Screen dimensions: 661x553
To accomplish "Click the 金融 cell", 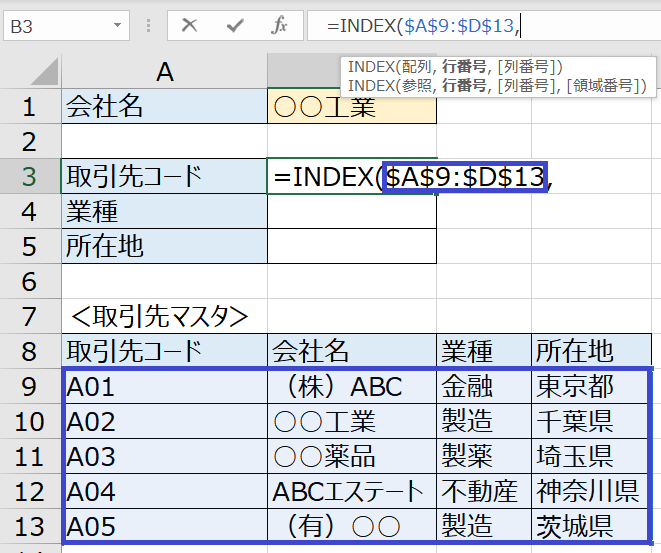I will click(x=484, y=386).
